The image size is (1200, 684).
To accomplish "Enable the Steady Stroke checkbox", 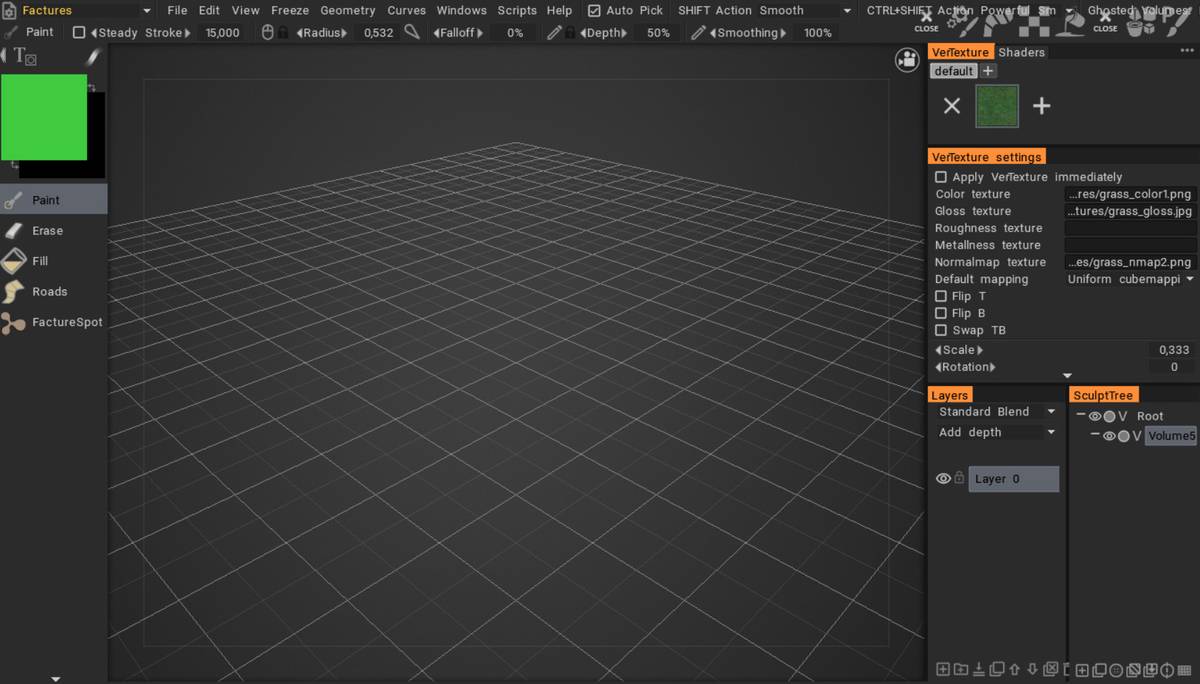I will point(79,32).
